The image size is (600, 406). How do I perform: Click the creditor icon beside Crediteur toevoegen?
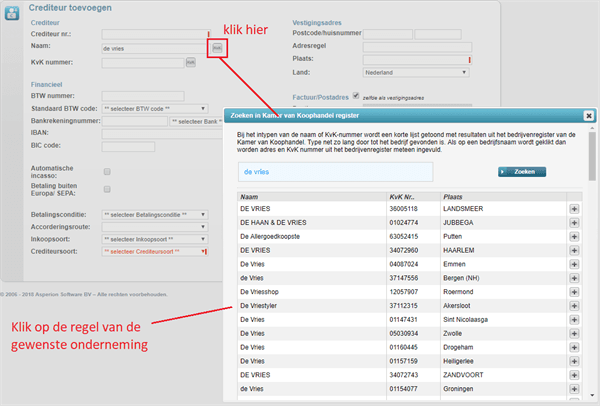point(12,13)
